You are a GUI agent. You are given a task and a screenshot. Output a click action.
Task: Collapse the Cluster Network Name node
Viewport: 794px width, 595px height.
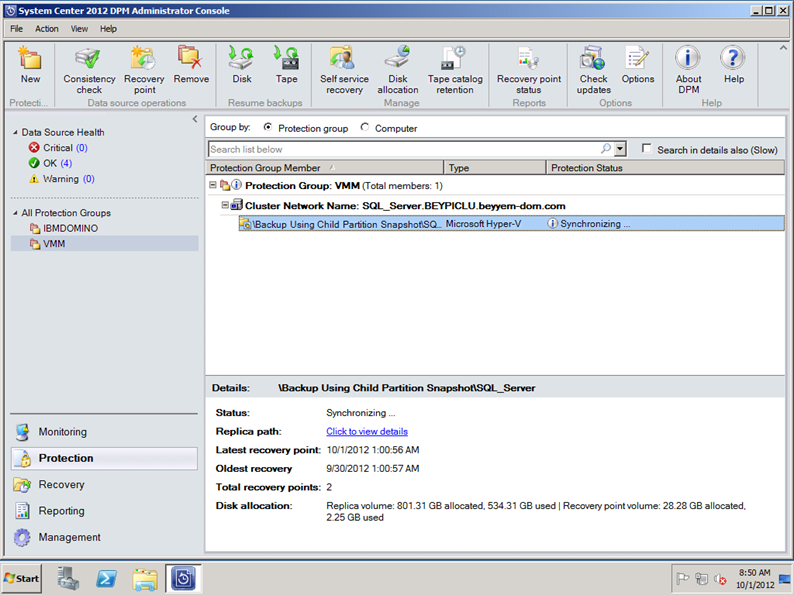225,205
